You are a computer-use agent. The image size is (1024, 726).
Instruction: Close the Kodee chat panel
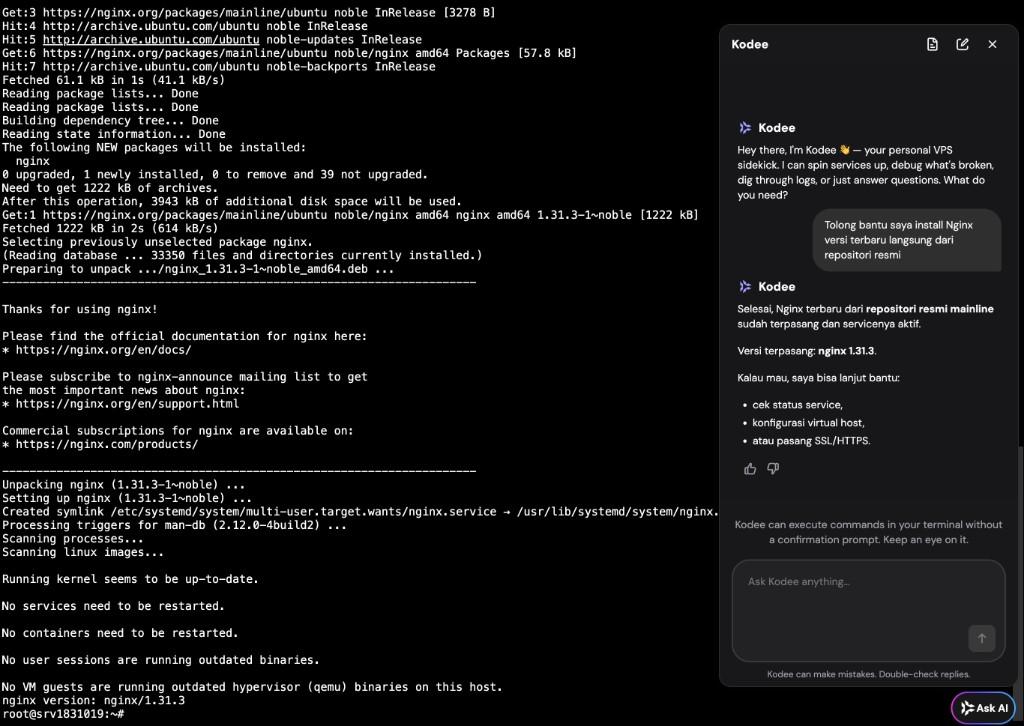pyautogui.click(x=992, y=44)
